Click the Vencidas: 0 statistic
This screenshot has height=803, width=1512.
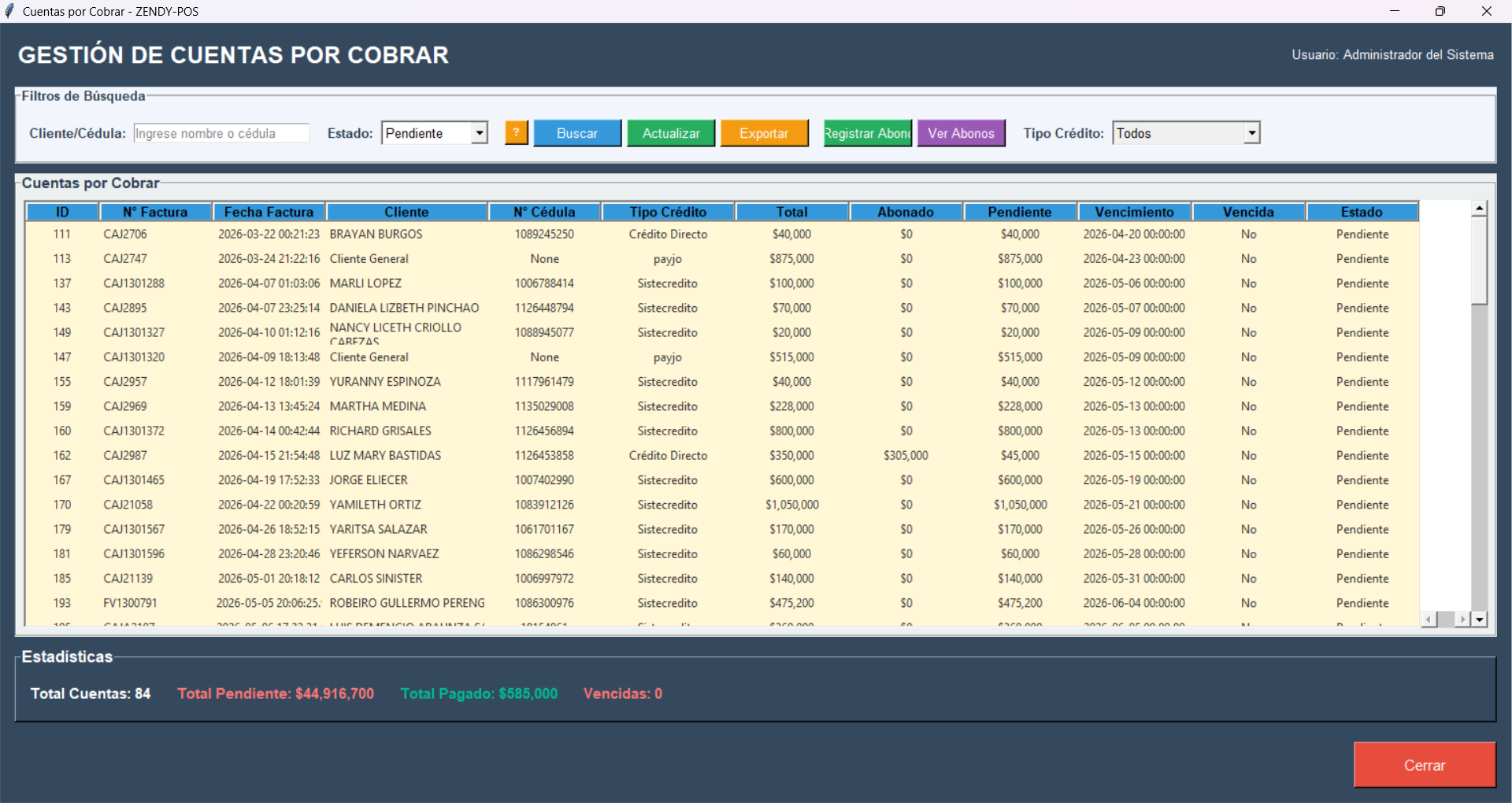(x=623, y=694)
